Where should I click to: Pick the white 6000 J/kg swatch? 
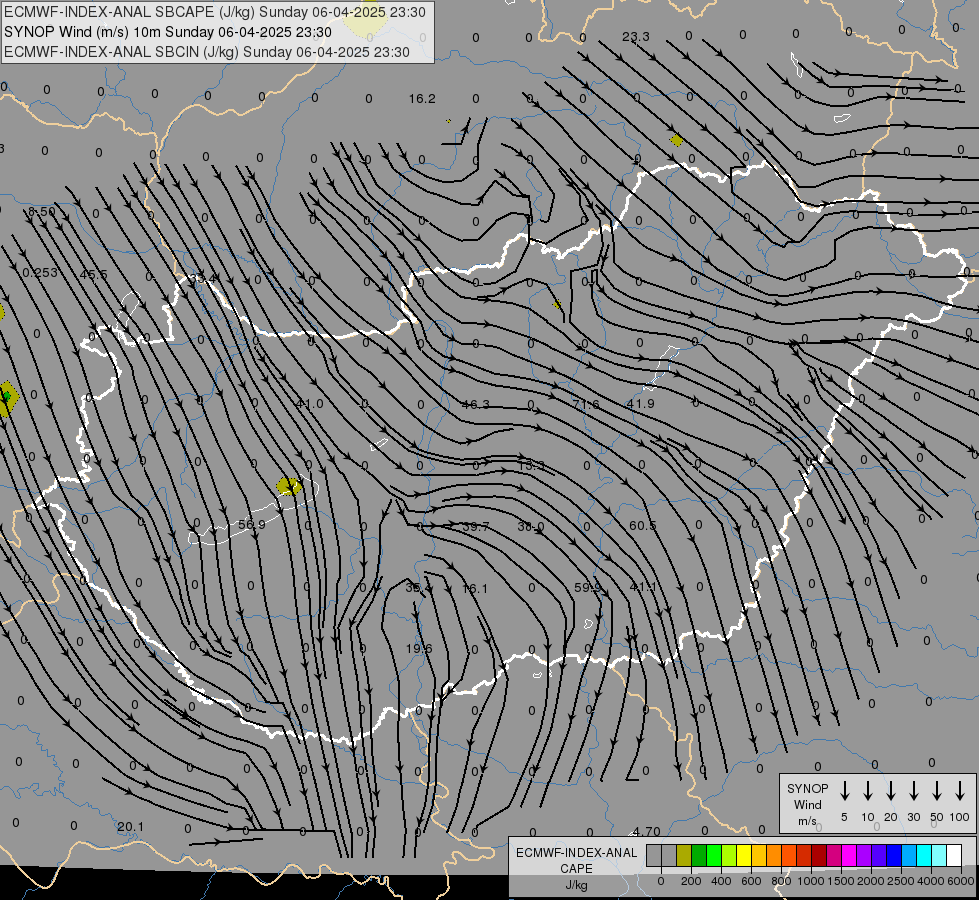click(x=953, y=855)
